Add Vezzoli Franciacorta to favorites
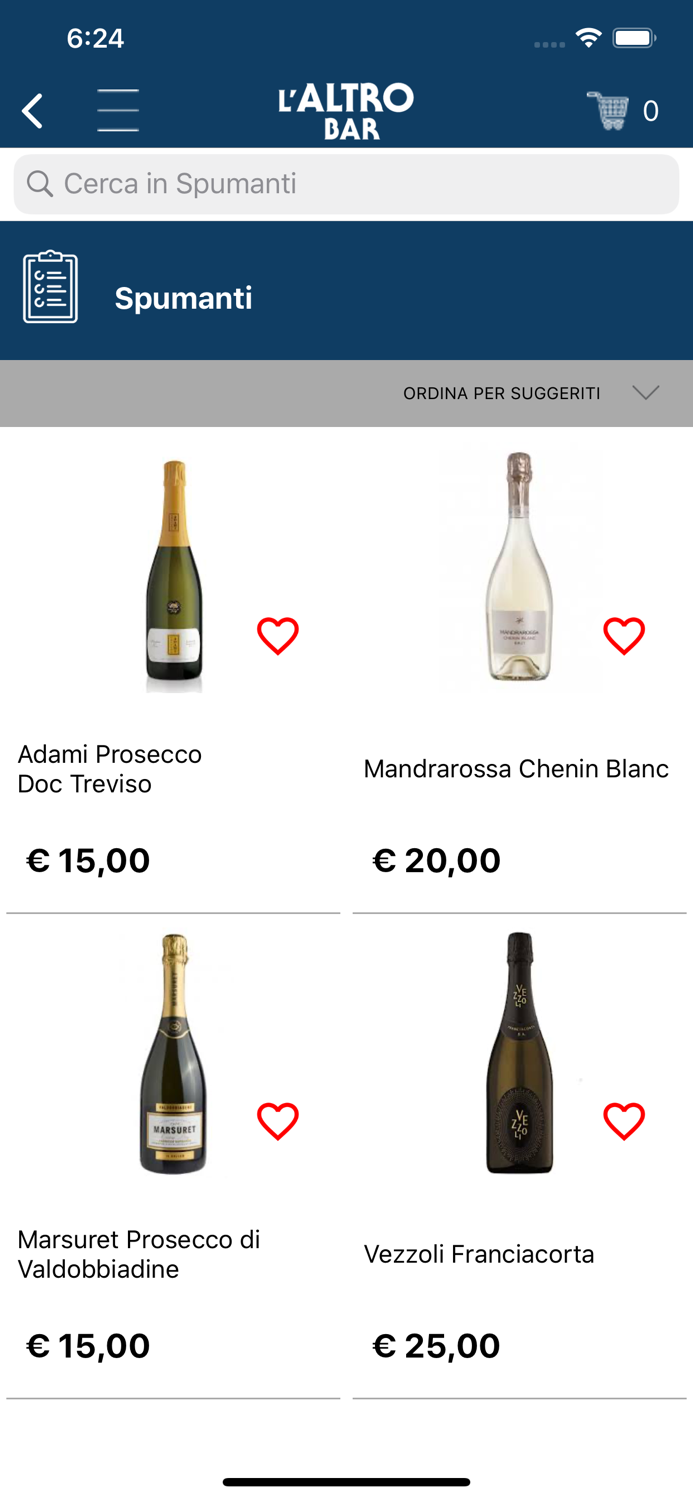 click(624, 1121)
